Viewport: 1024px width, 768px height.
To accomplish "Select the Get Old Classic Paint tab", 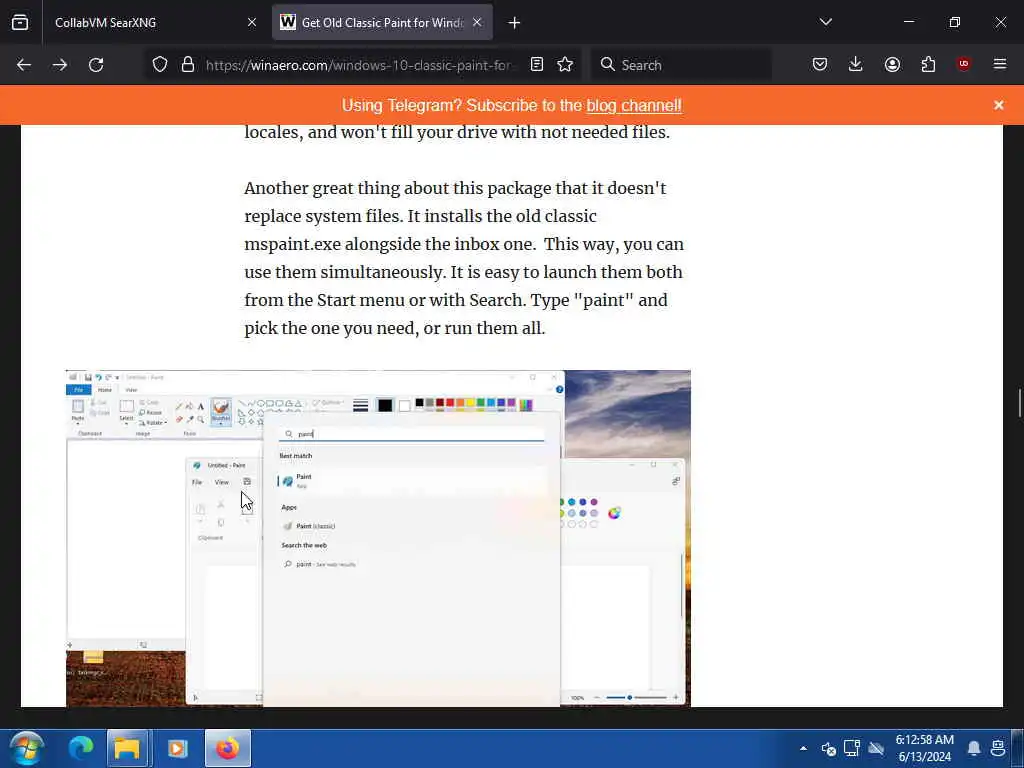I will tap(382, 22).
